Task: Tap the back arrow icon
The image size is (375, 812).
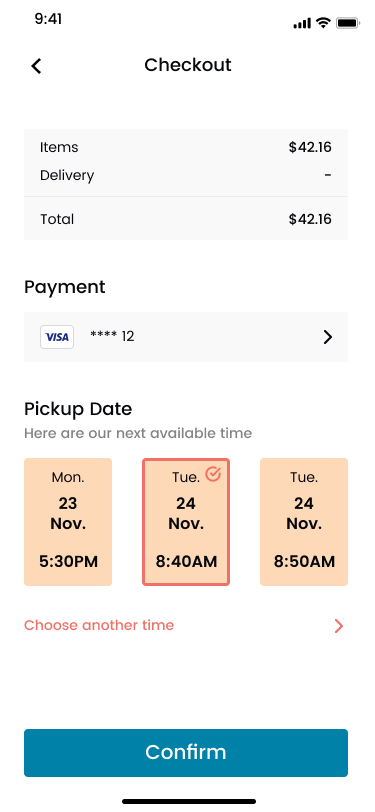Action: point(36,66)
